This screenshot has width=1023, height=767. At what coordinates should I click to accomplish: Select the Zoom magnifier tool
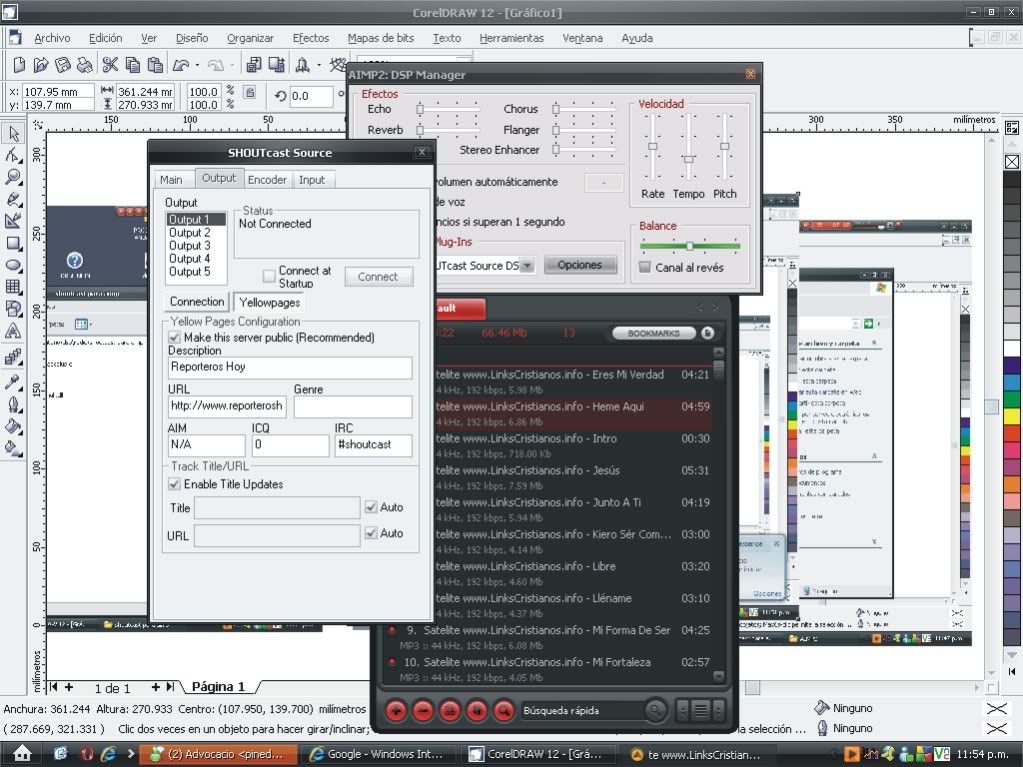click(x=13, y=177)
